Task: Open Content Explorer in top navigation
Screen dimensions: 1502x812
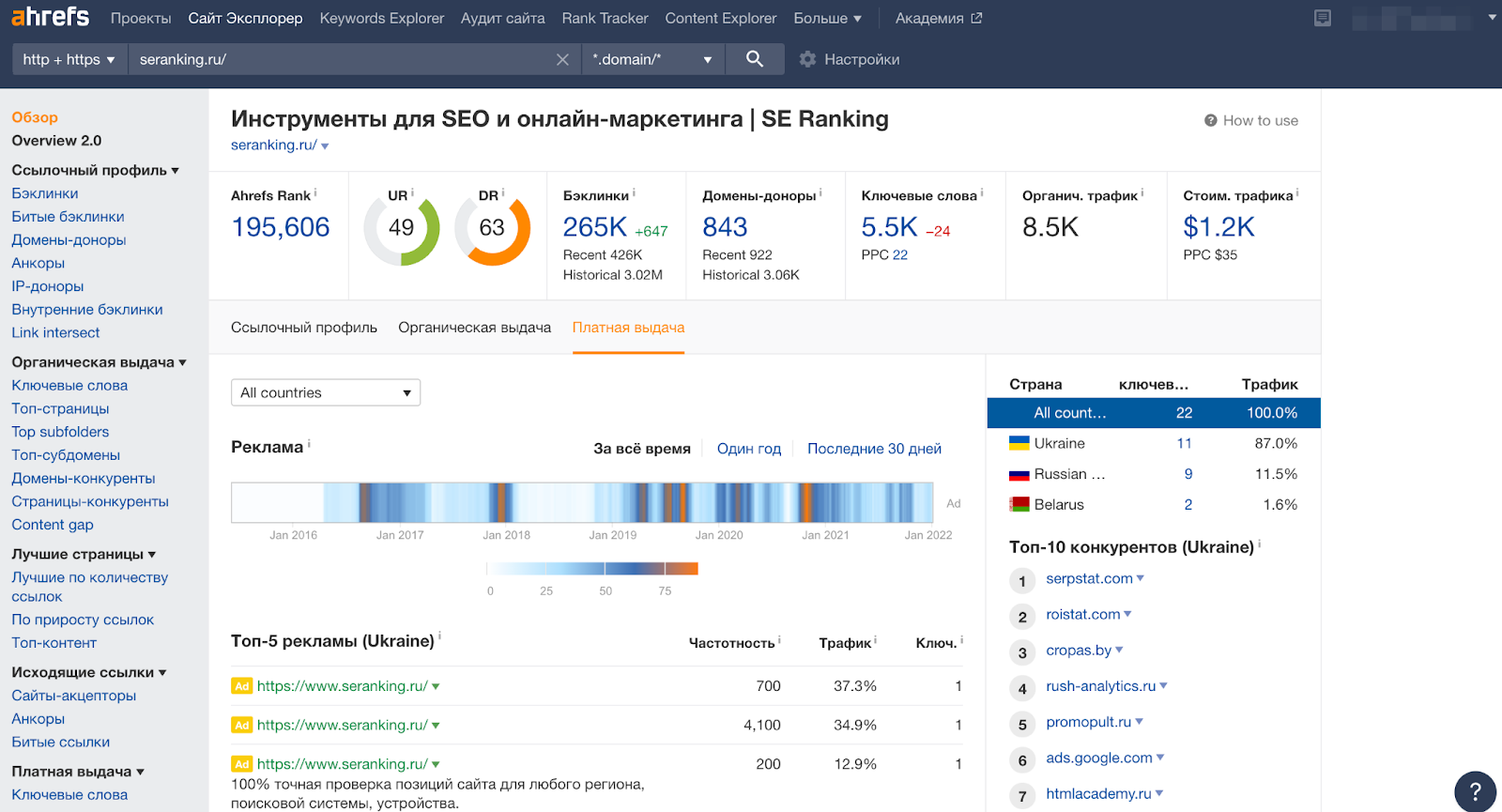Action: tap(721, 18)
